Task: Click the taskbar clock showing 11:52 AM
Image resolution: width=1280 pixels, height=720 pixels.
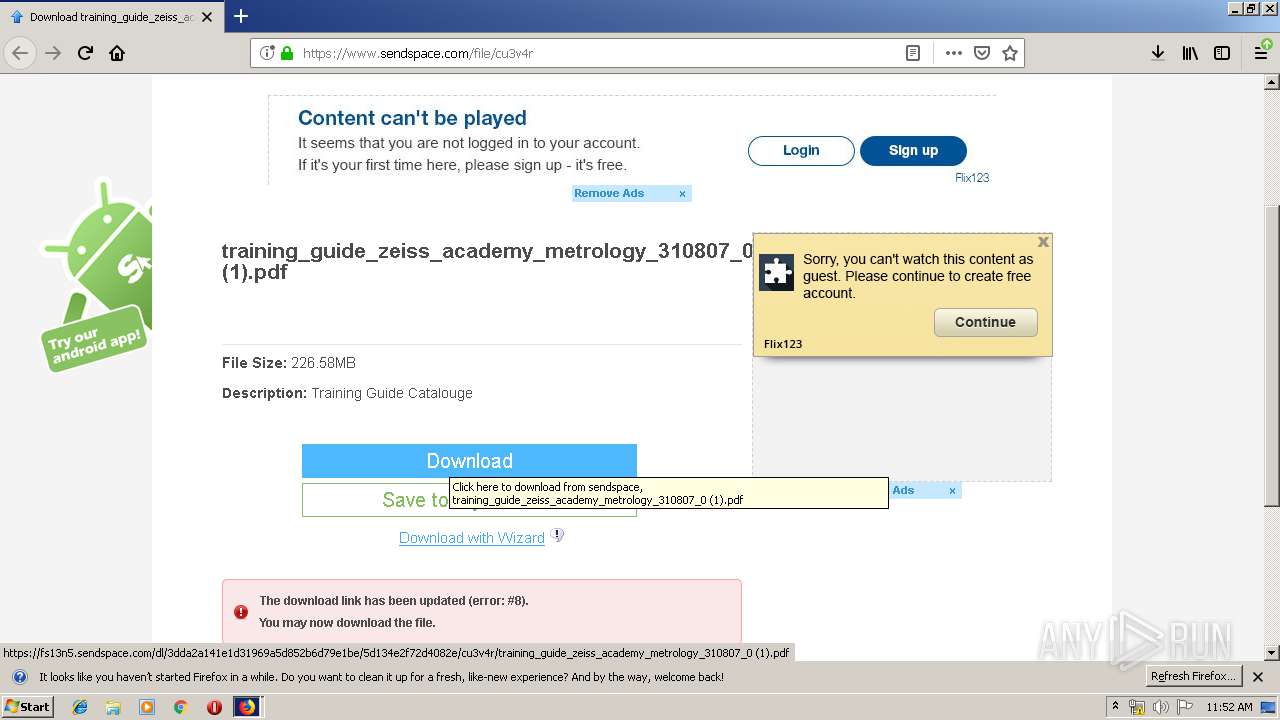Action: pyautogui.click(x=1229, y=707)
